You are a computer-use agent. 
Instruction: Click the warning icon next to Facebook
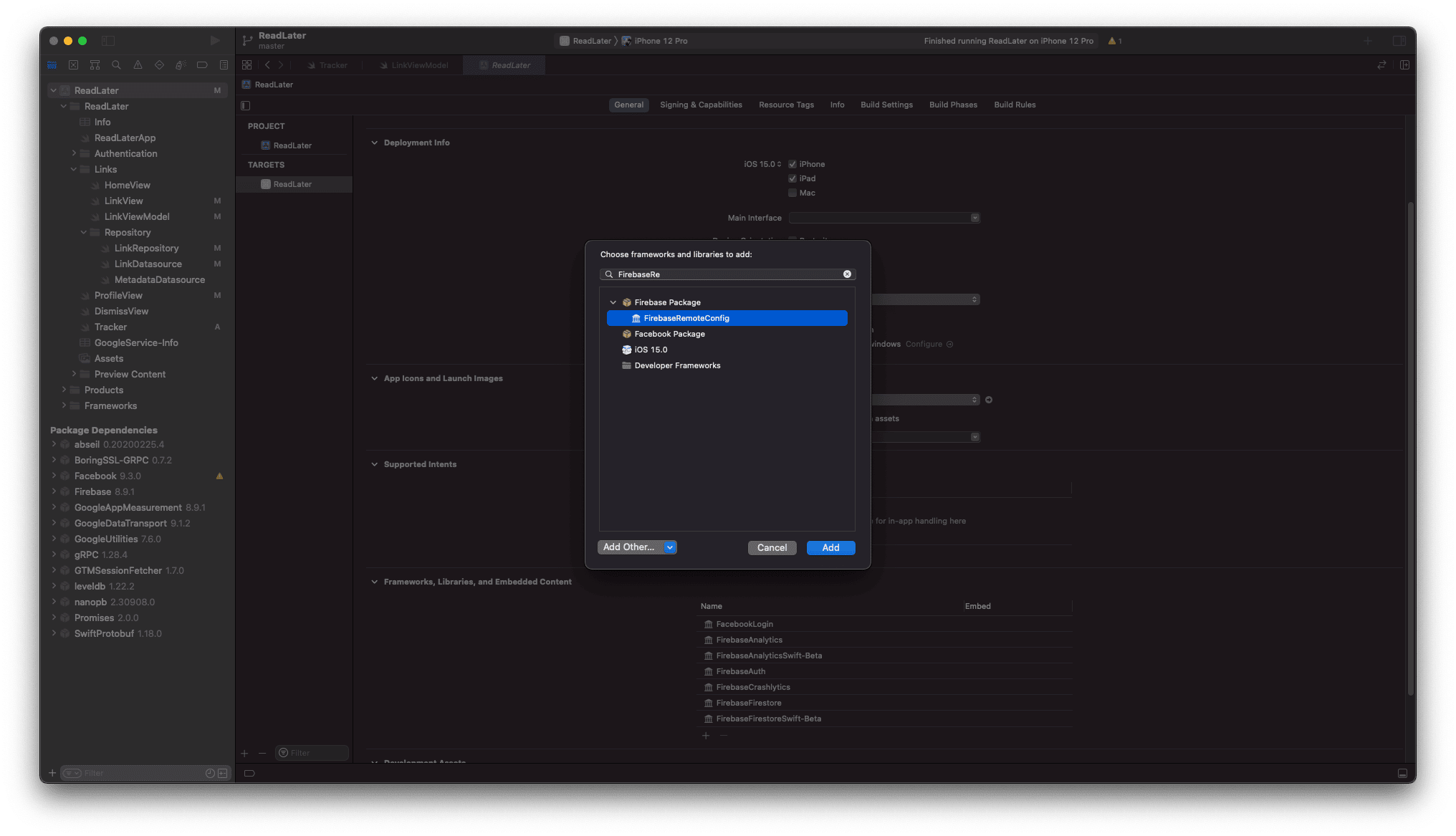pos(220,475)
